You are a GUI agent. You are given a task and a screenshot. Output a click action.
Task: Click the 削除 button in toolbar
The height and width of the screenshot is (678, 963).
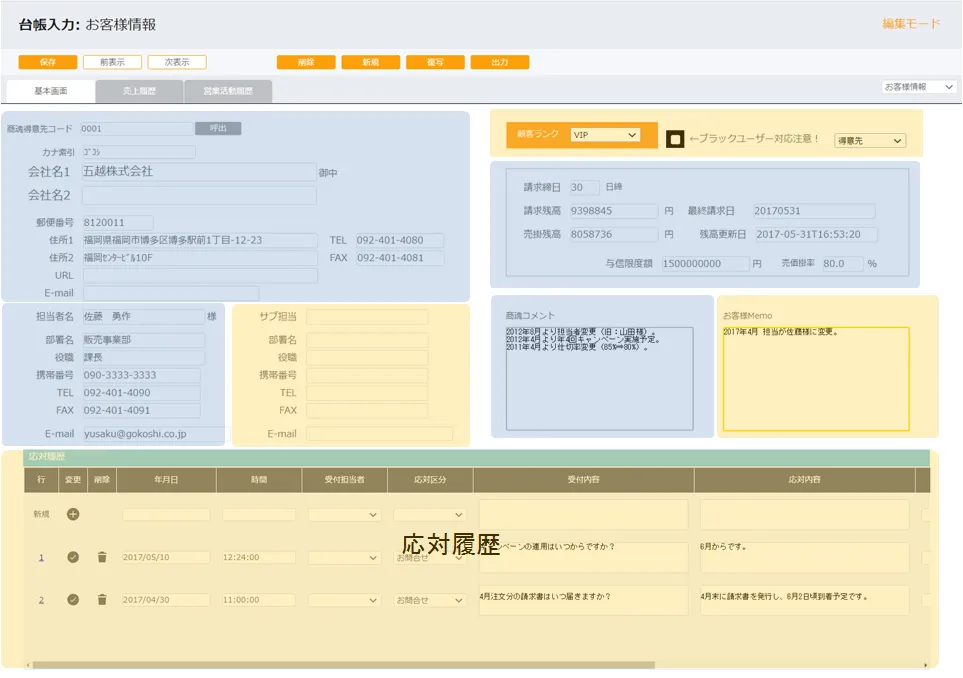[306, 62]
